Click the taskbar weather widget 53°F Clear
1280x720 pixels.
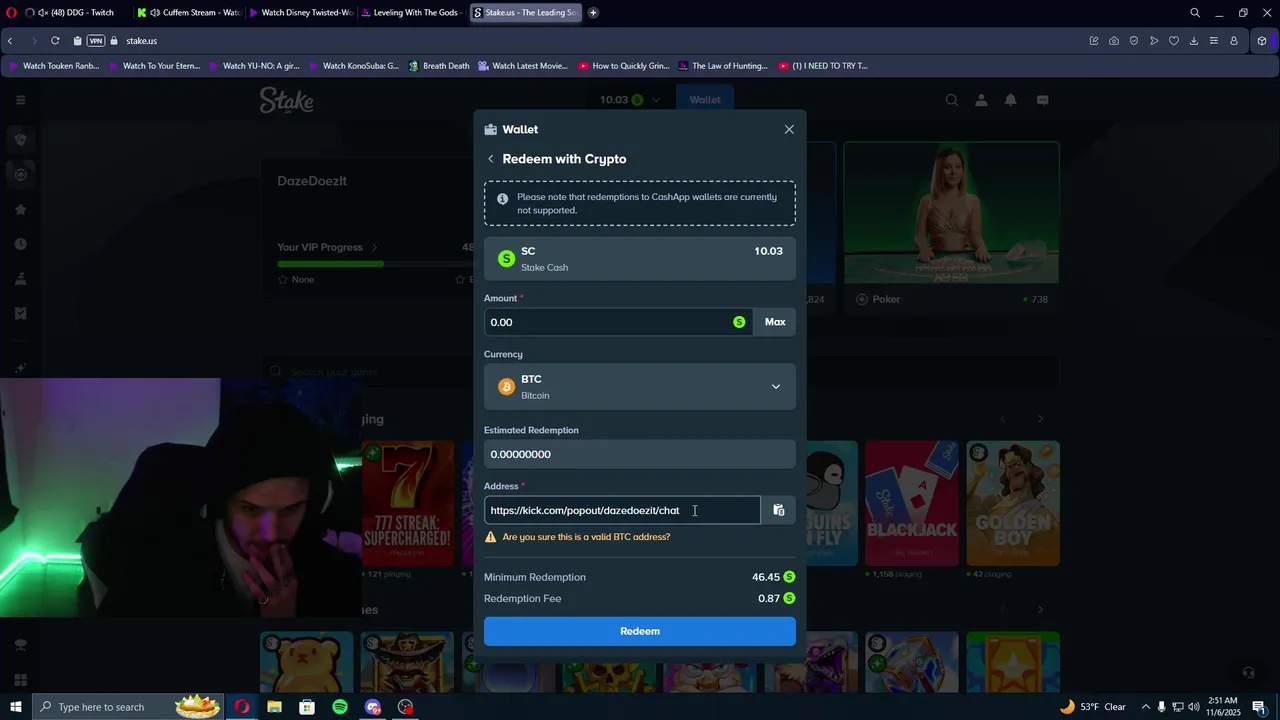click(1093, 707)
